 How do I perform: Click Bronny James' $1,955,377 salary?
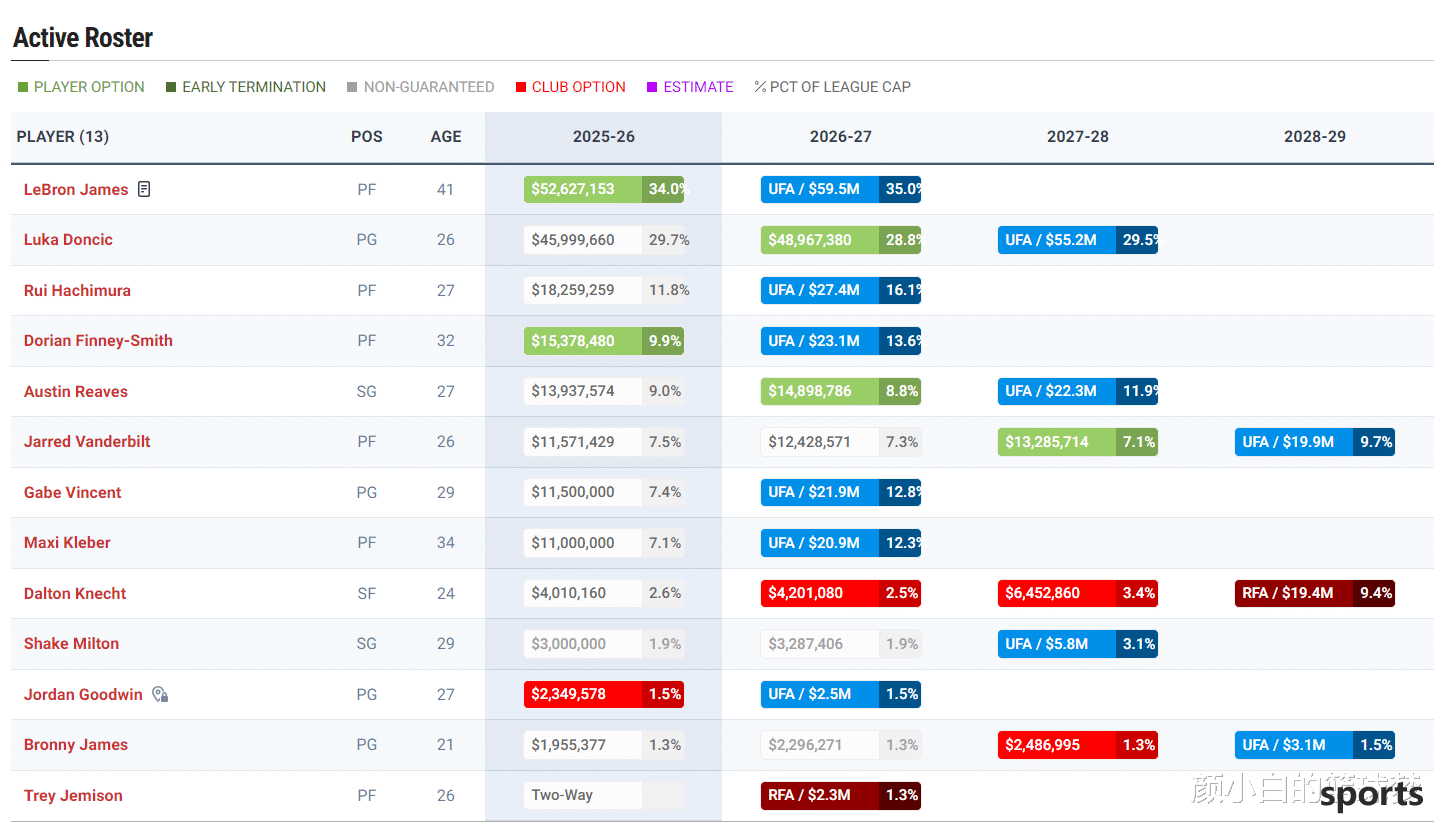(x=604, y=745)
